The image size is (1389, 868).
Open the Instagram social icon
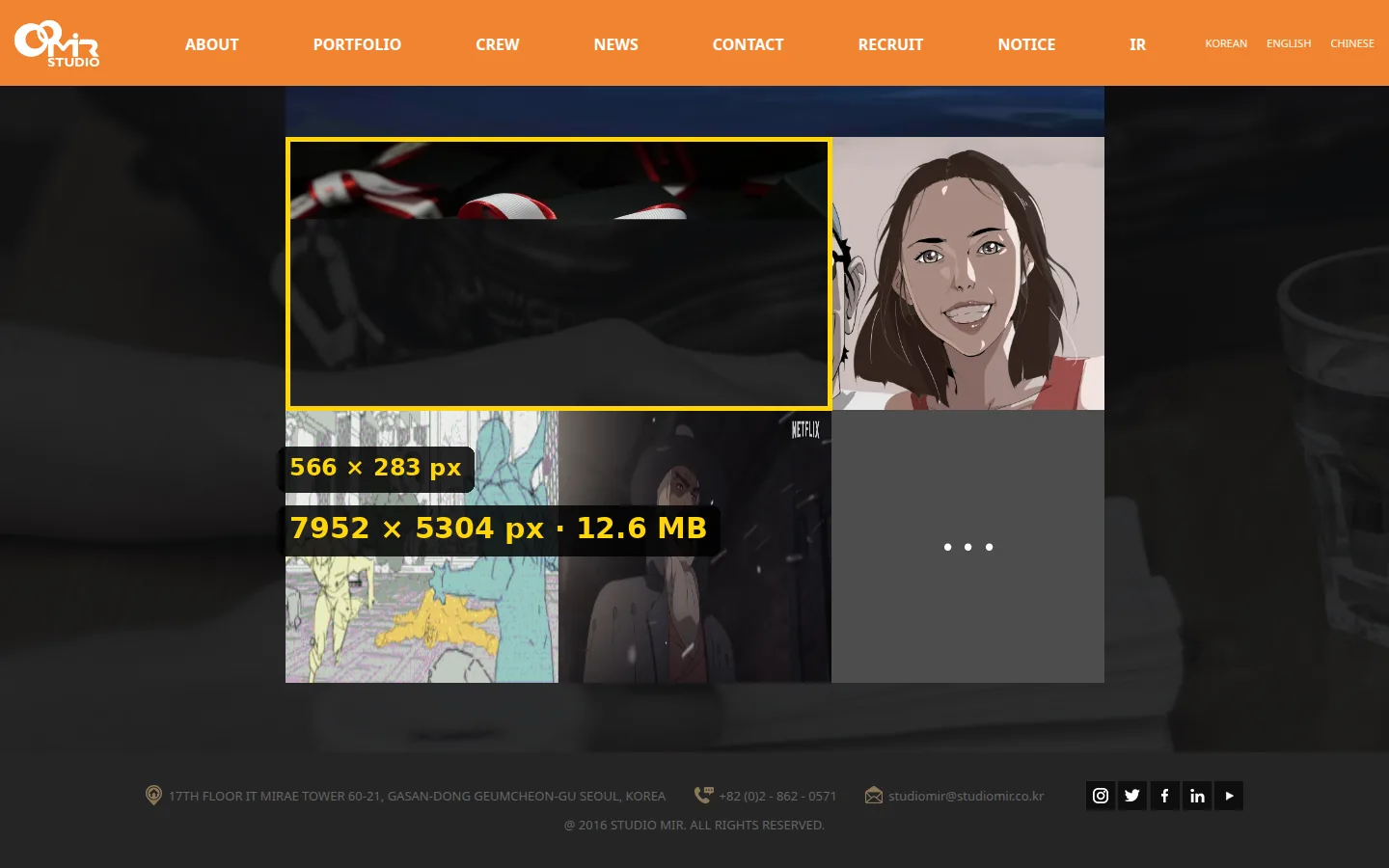pyautogui.click(x=1101, y=796)
